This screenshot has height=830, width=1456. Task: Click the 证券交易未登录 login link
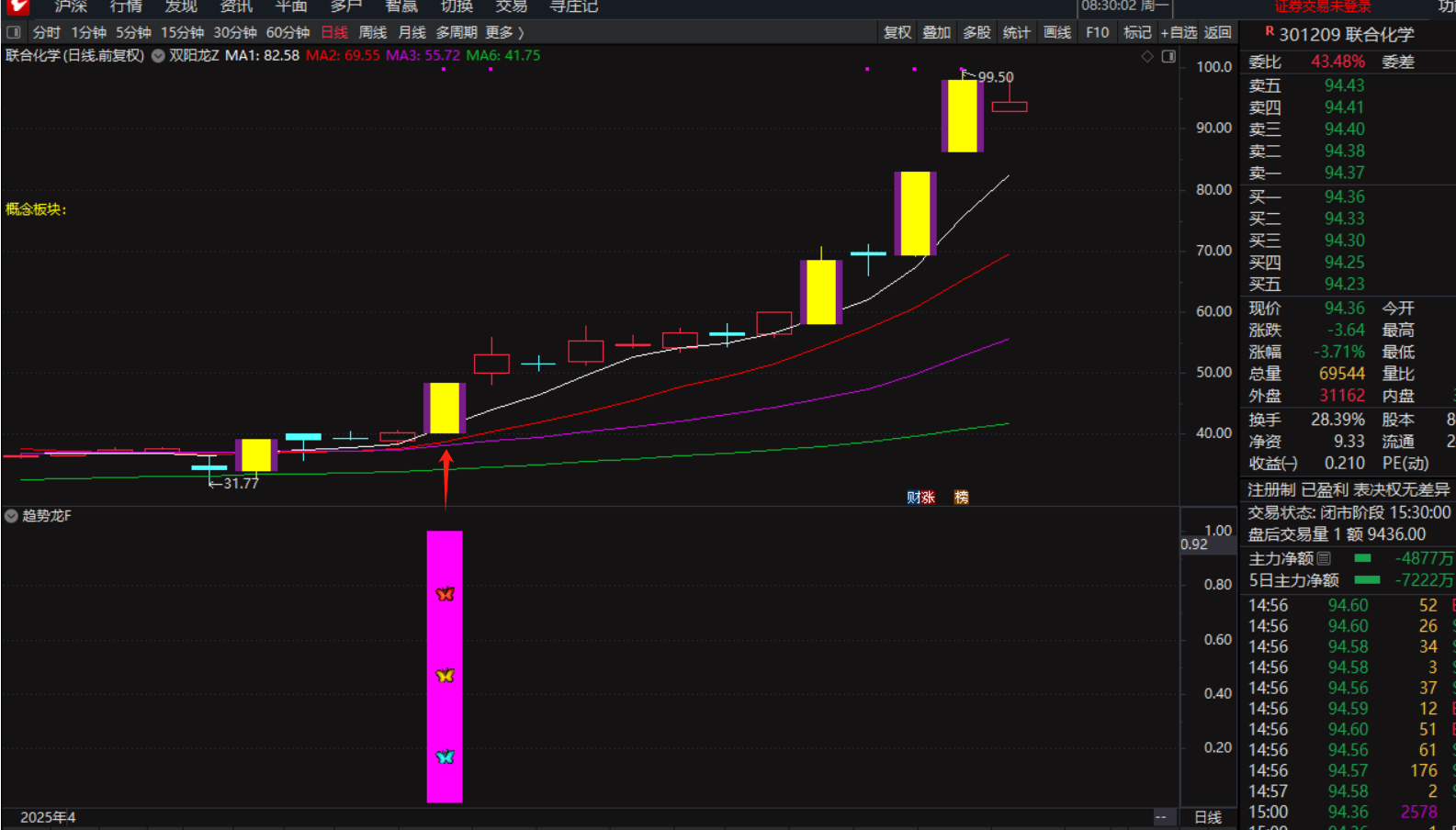point(1322,6)
